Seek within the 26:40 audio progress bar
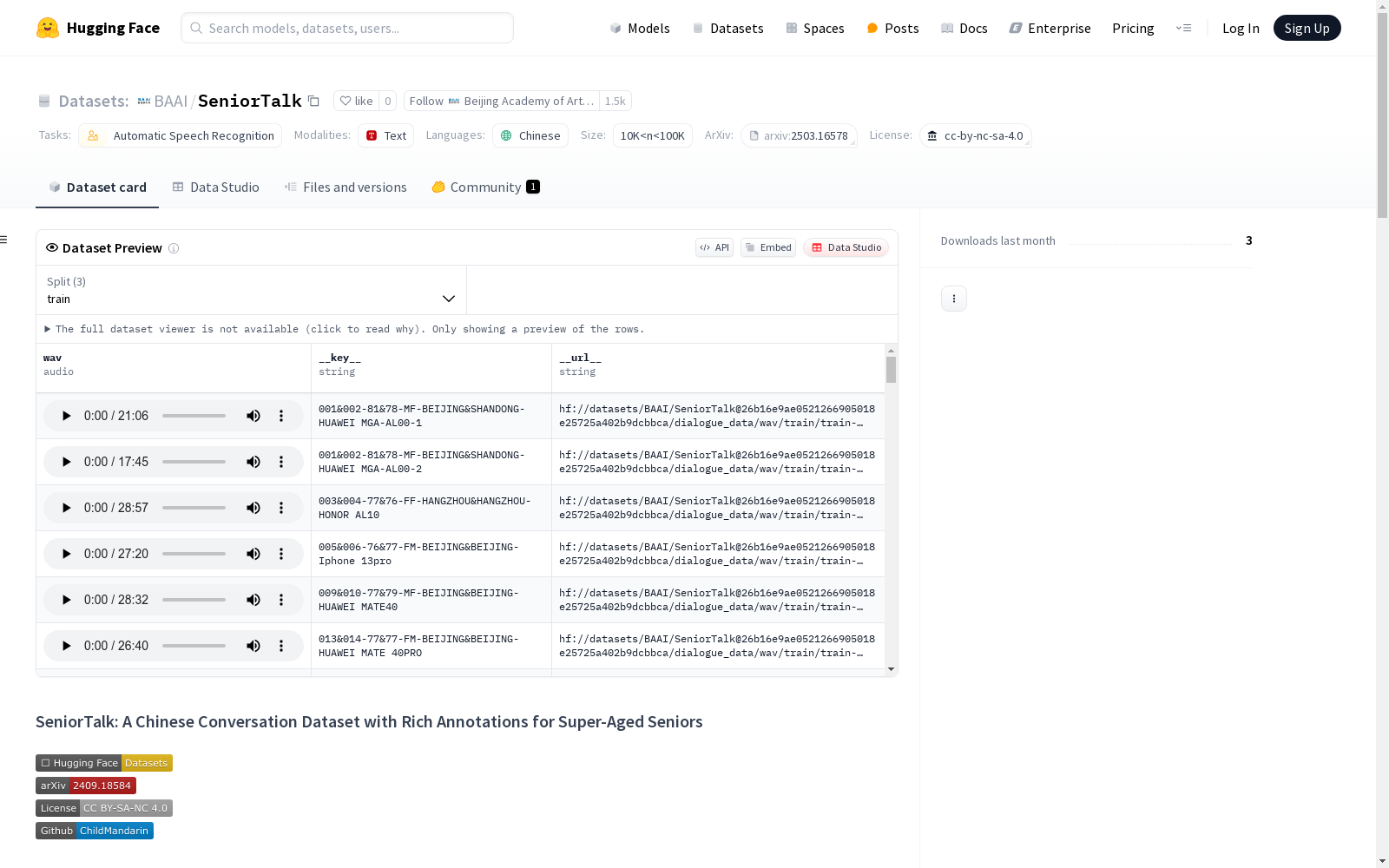Image resolution: width=1389 pixels, height=868 pixels. tap(194, 646)
